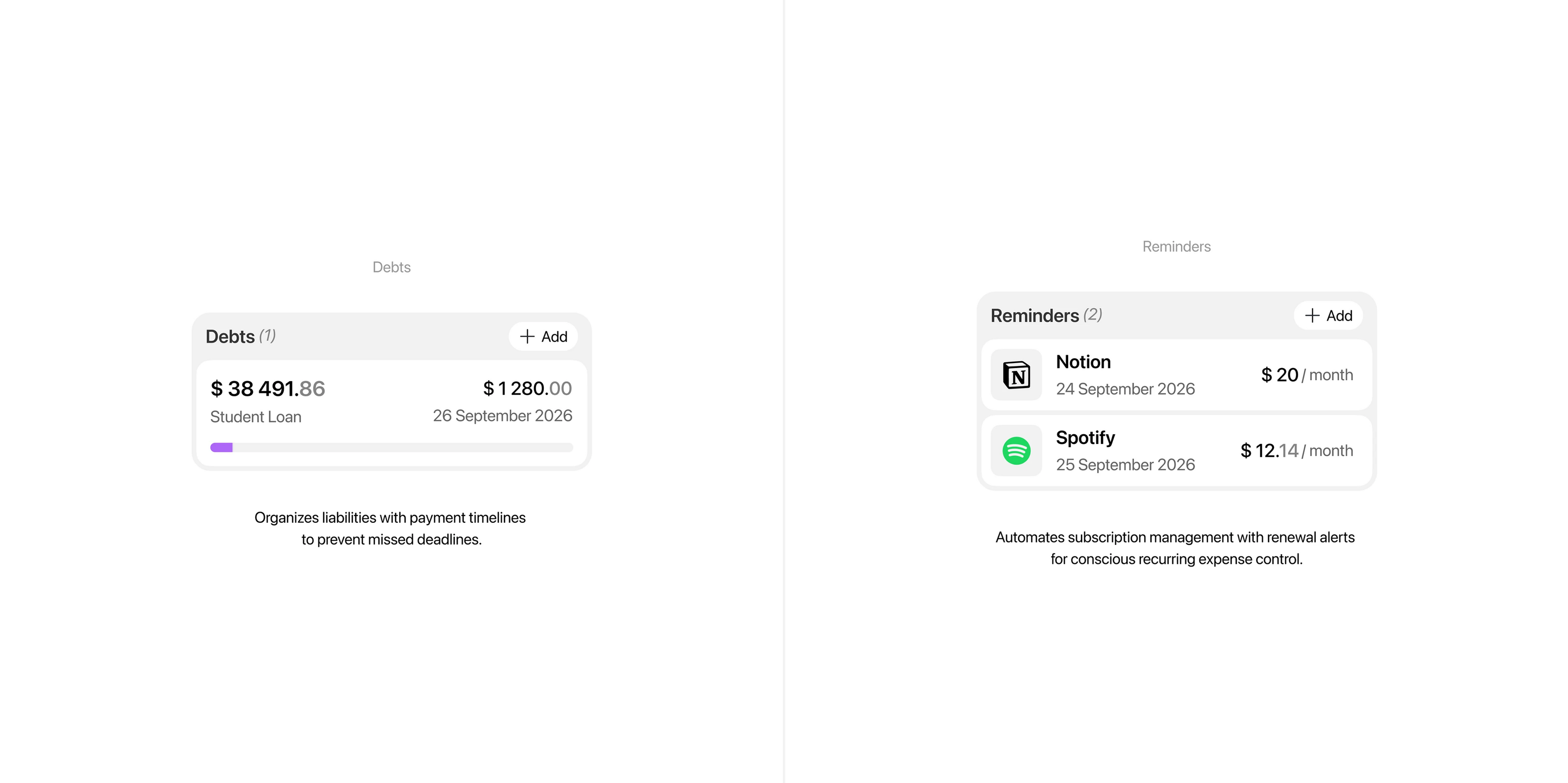Select the Spotify reminder title
This screenshot has height=783, width=1568.
coord(1085,437)
